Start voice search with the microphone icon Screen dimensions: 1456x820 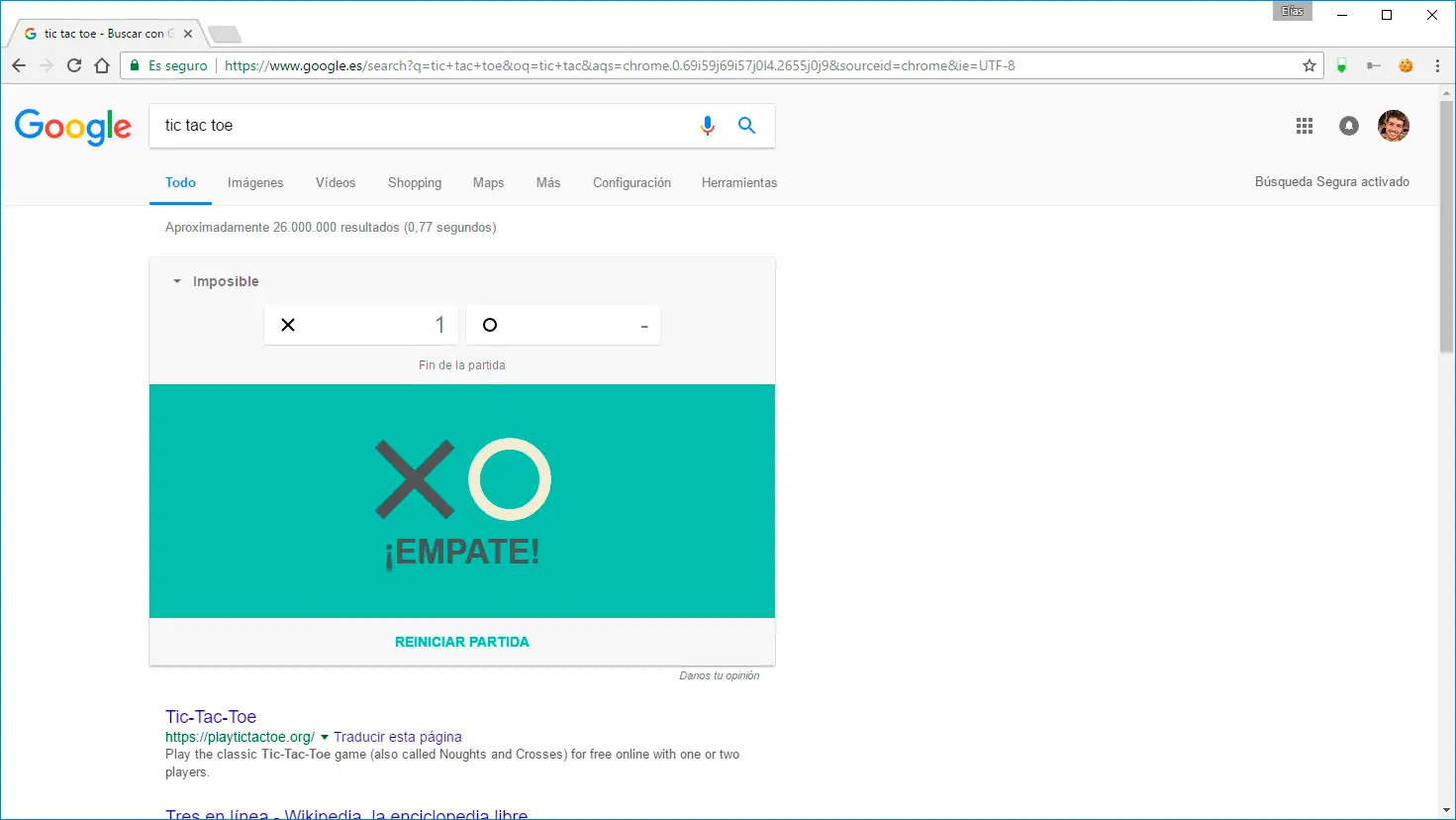pyautogui.click(x=707, y=126)
